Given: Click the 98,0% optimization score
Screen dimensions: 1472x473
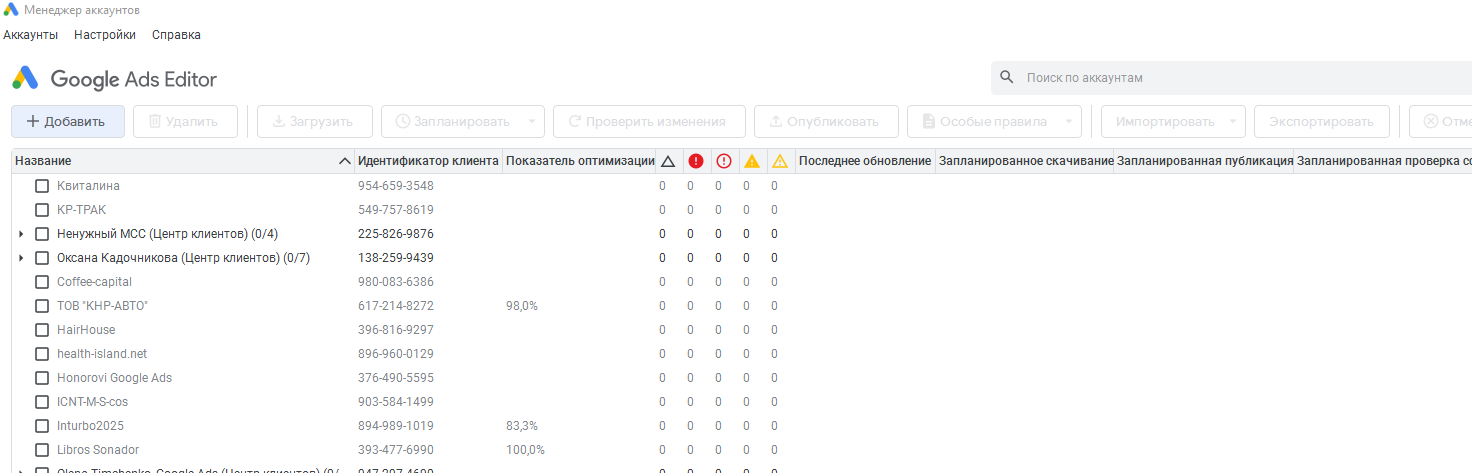Looking at the screenshot, I should tap(522, 306).
